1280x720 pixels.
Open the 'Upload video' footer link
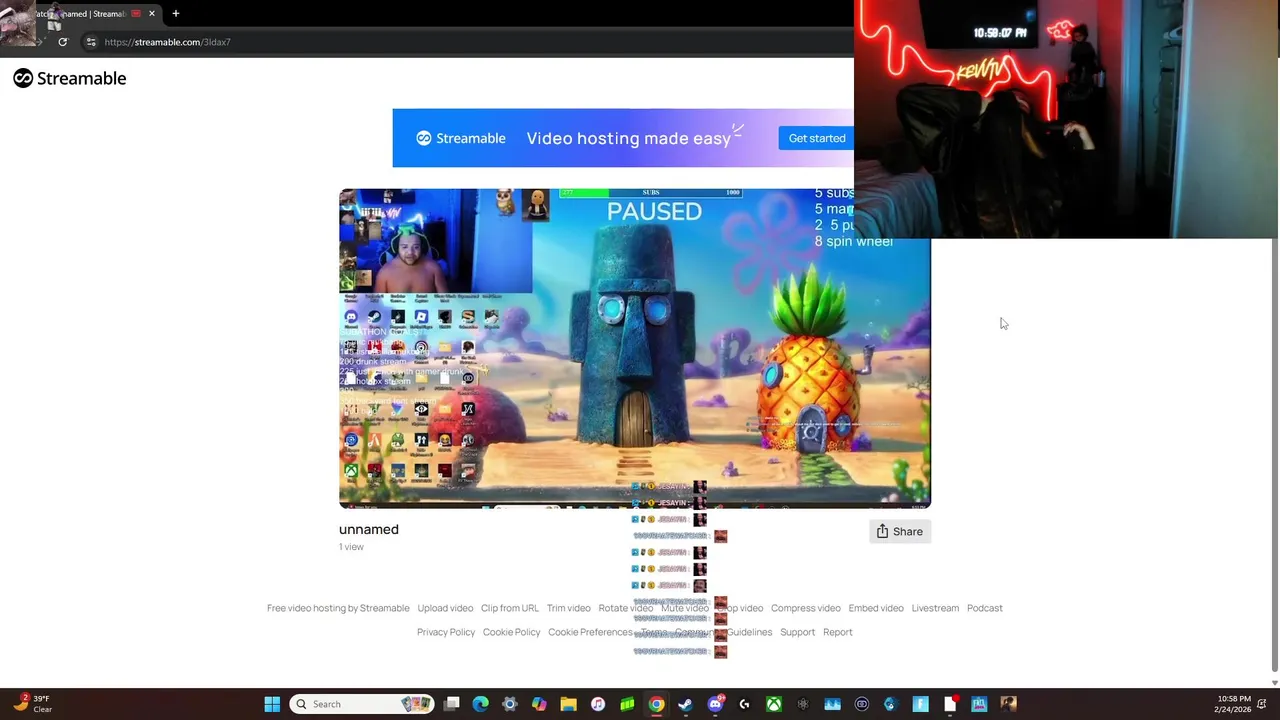[445, 608]
